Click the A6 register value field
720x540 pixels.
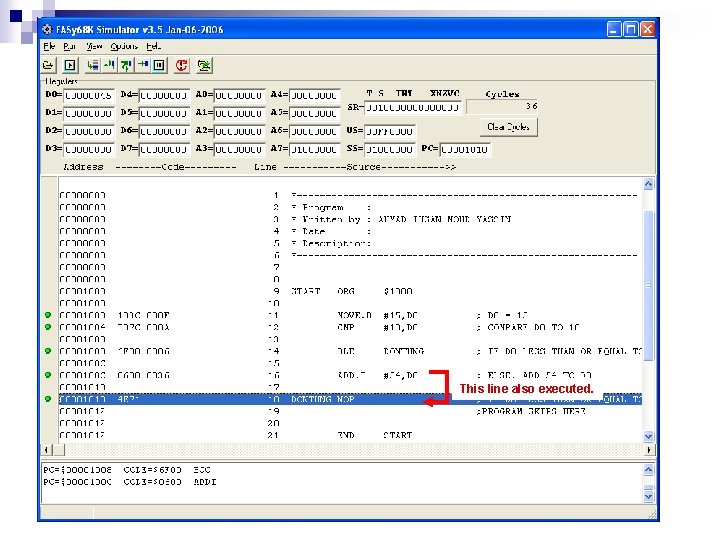(x=315, y=131)
